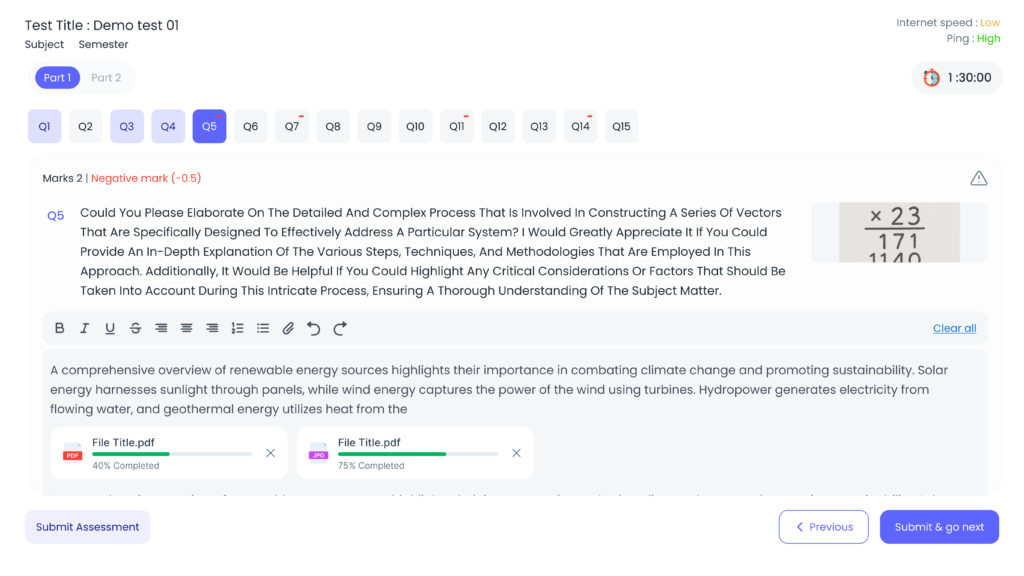Remove the PDF file at 40% completed

tap(270, 453)
